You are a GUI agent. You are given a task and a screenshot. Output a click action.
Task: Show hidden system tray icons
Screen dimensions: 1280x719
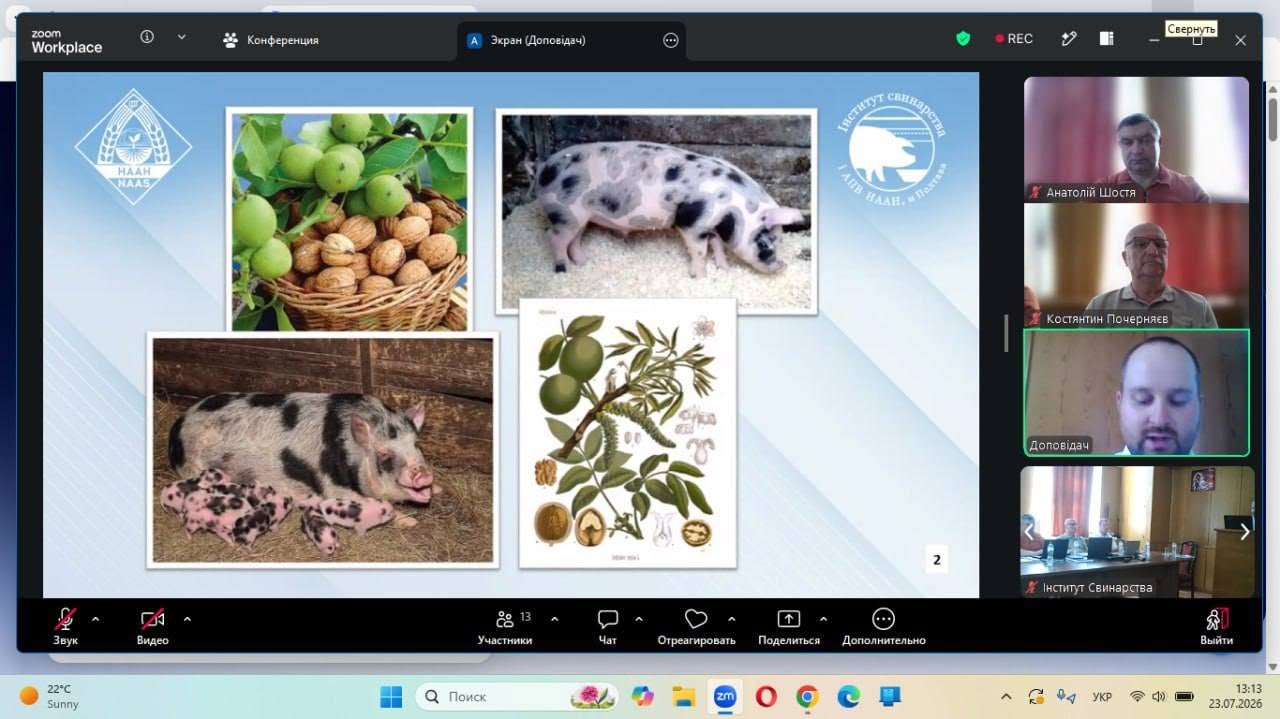pos(1007,696)
